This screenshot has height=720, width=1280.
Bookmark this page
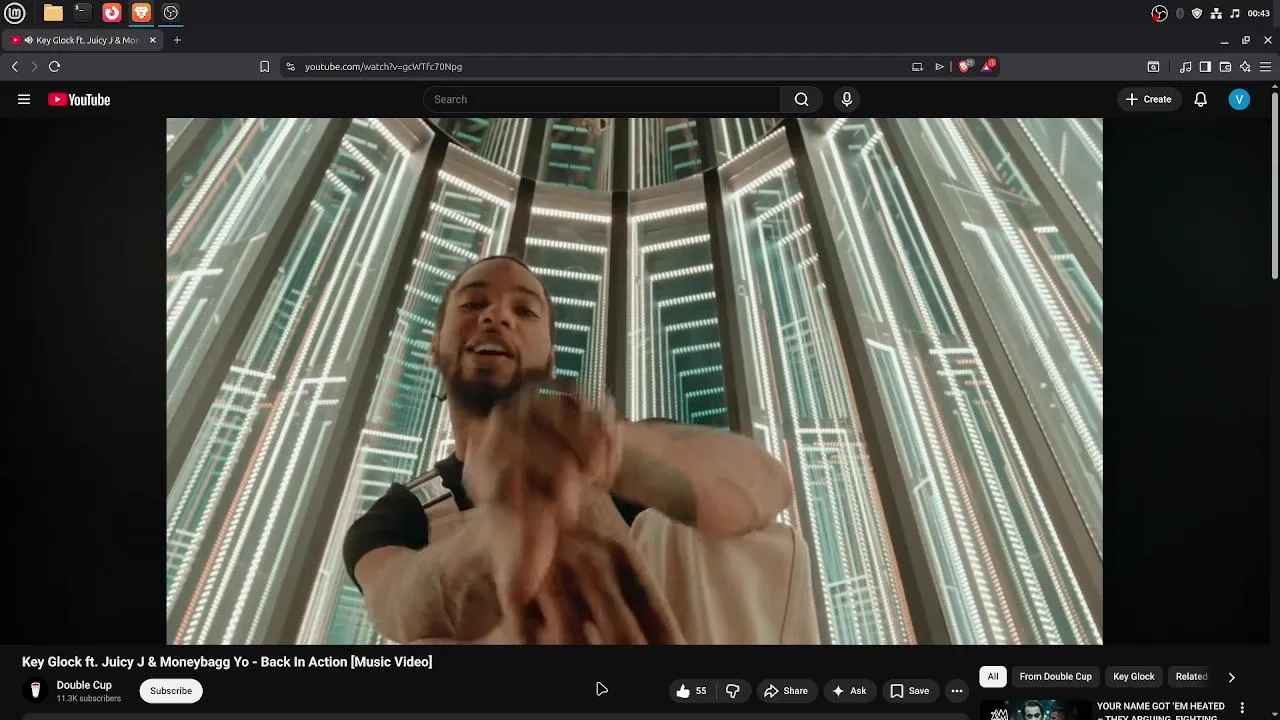point(264,66)
